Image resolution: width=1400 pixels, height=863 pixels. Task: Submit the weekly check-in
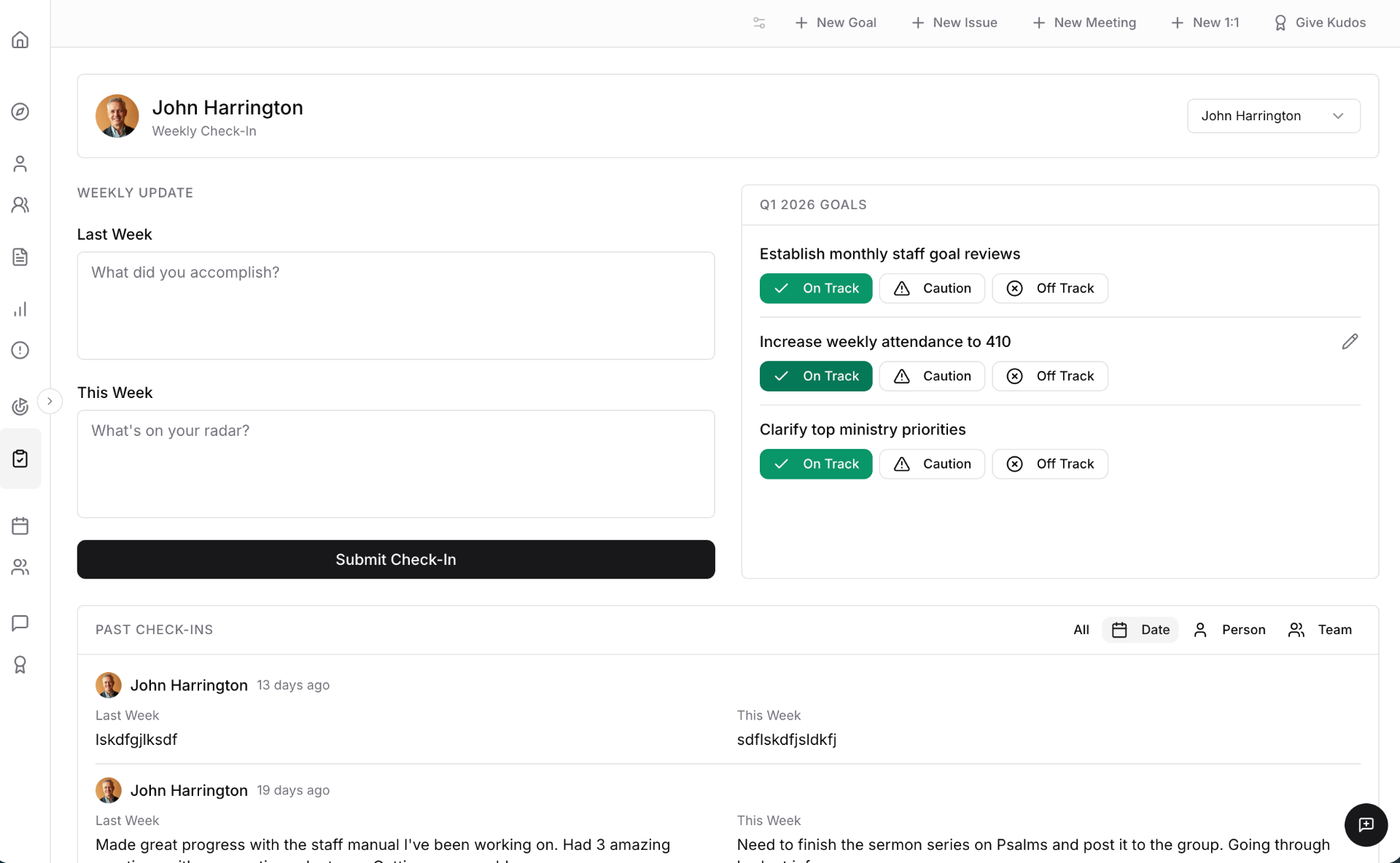(396, 559)
